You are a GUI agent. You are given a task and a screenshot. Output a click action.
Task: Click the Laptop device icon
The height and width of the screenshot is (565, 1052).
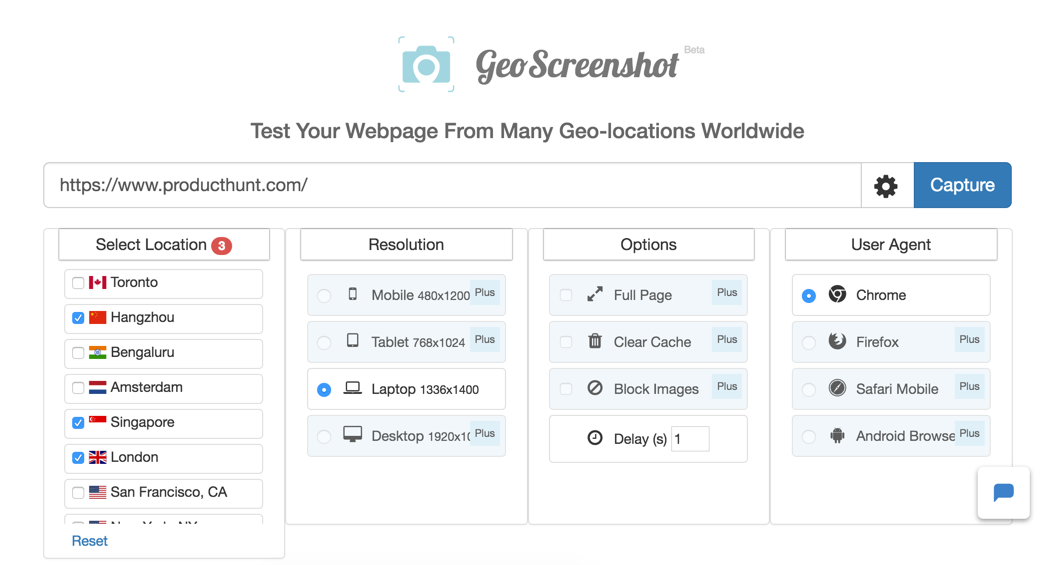pos(353,388)
